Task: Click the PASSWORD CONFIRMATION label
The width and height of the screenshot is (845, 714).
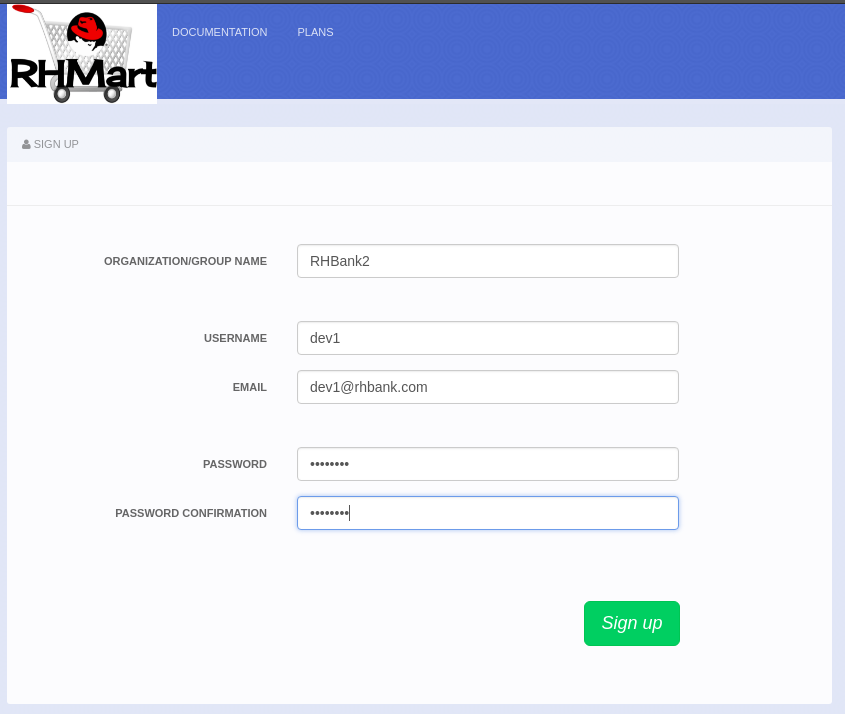Action: (x=191, y=513)
